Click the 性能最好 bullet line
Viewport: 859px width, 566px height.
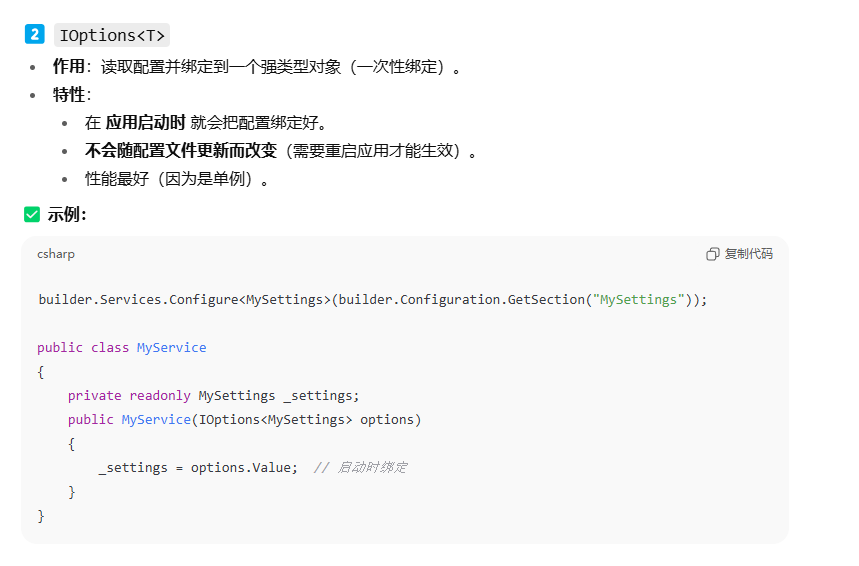176,179
